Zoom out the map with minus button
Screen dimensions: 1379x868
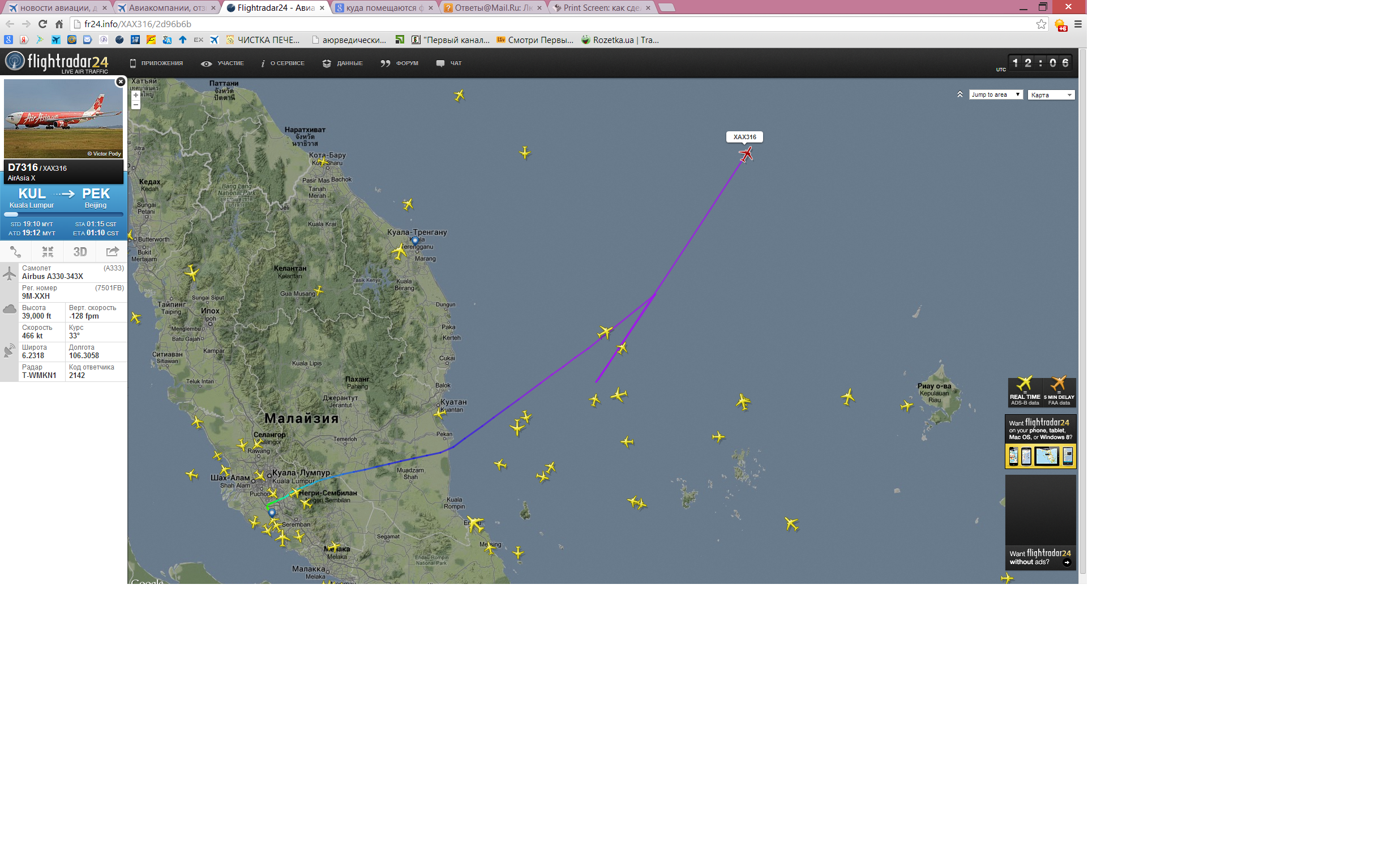(x=136, y=105)
